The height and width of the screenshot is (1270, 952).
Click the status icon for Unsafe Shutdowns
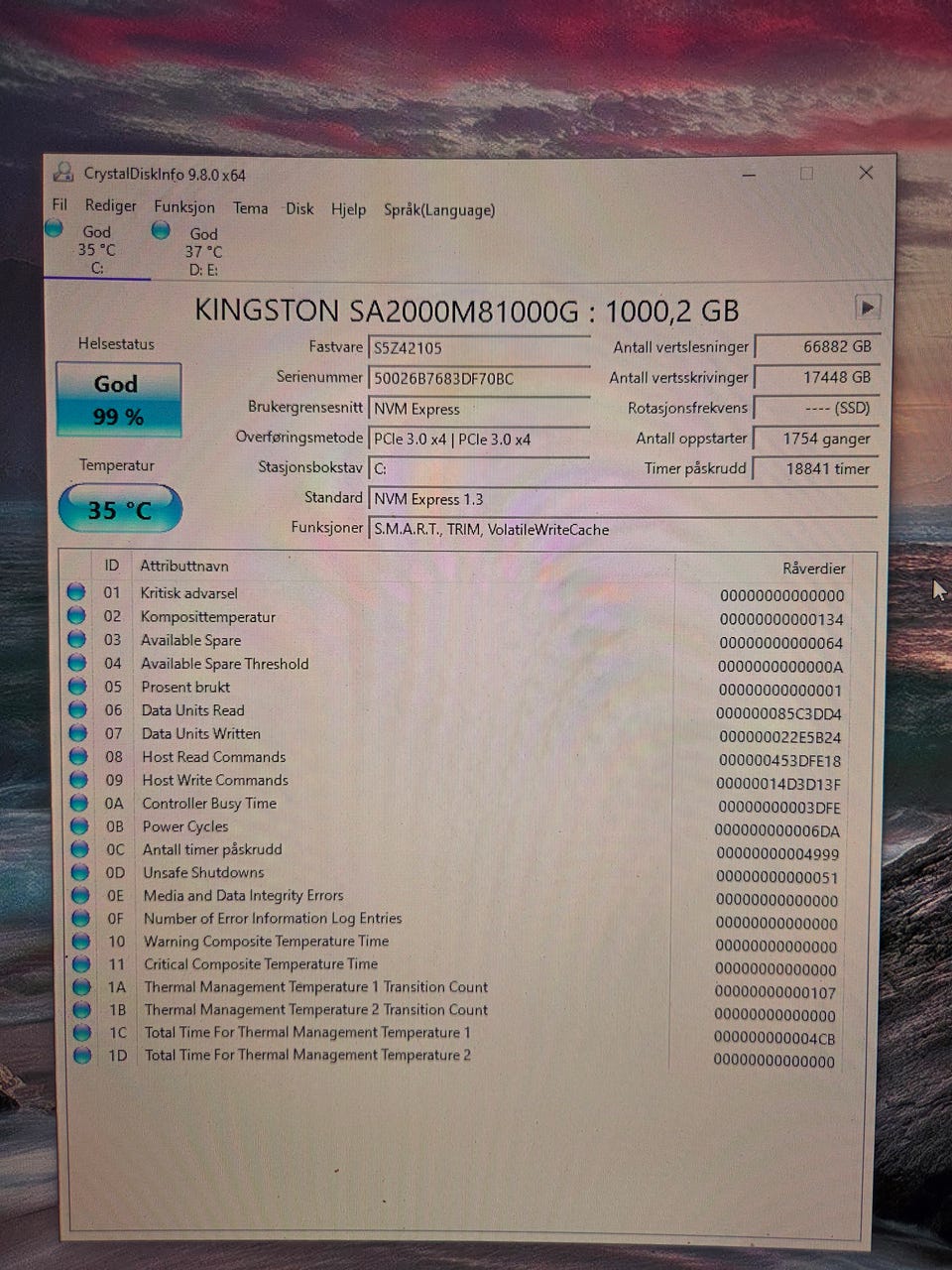80,872
